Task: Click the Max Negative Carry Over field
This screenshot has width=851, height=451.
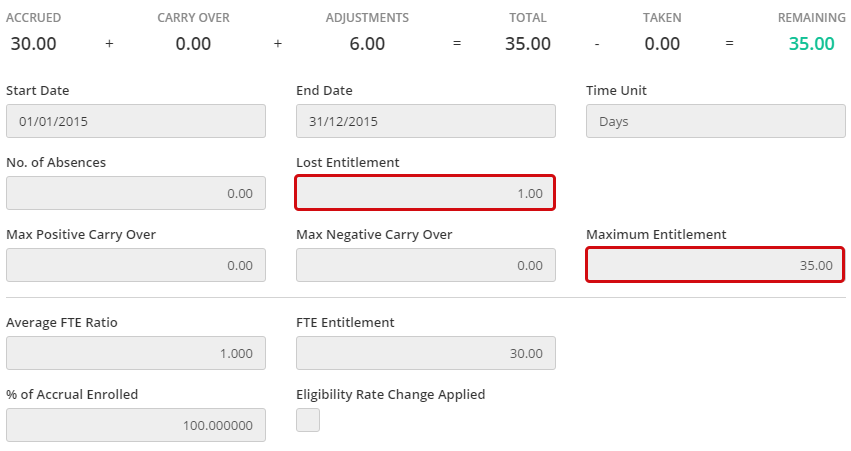Action: [426, 265]
